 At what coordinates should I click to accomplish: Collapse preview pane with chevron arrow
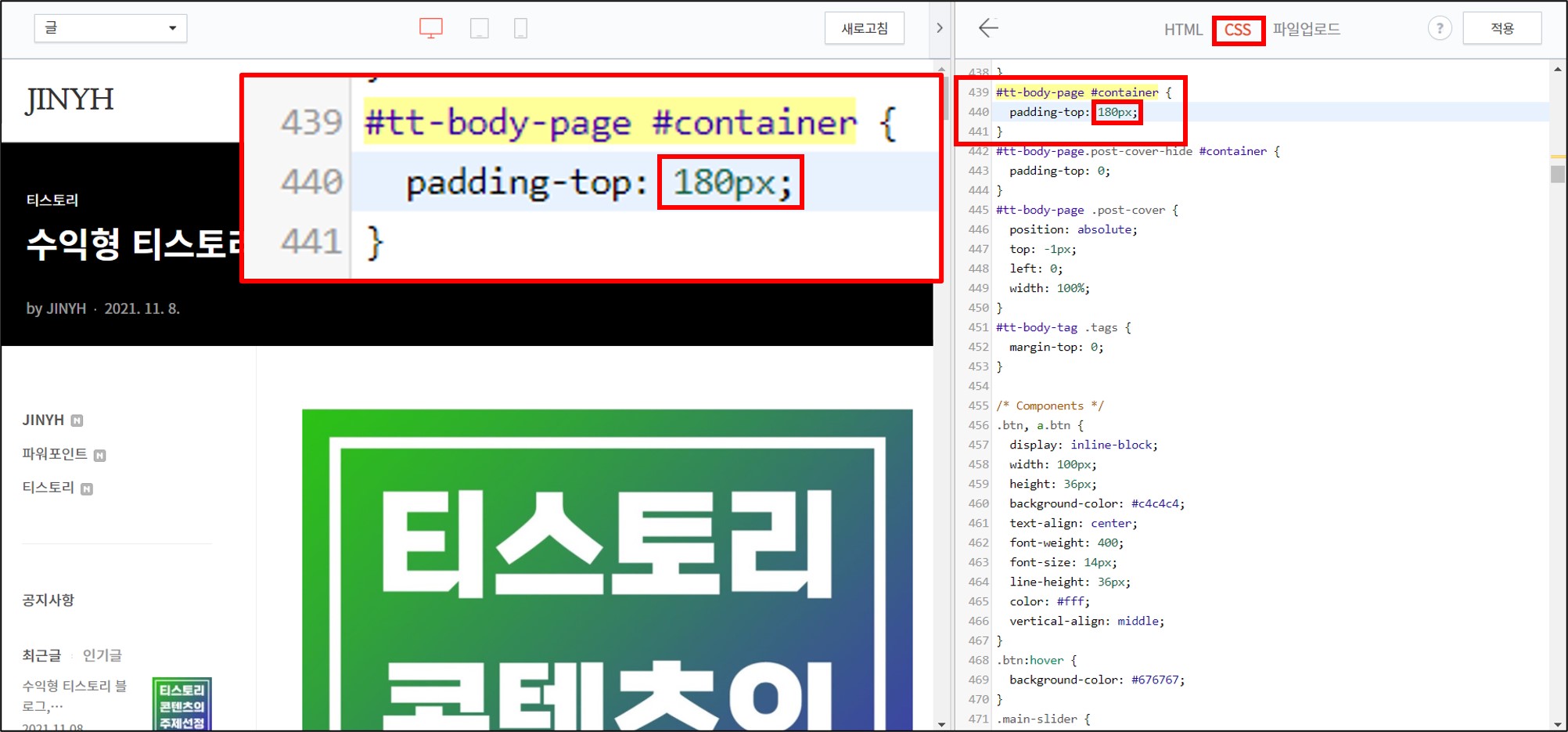coord(940,28)
